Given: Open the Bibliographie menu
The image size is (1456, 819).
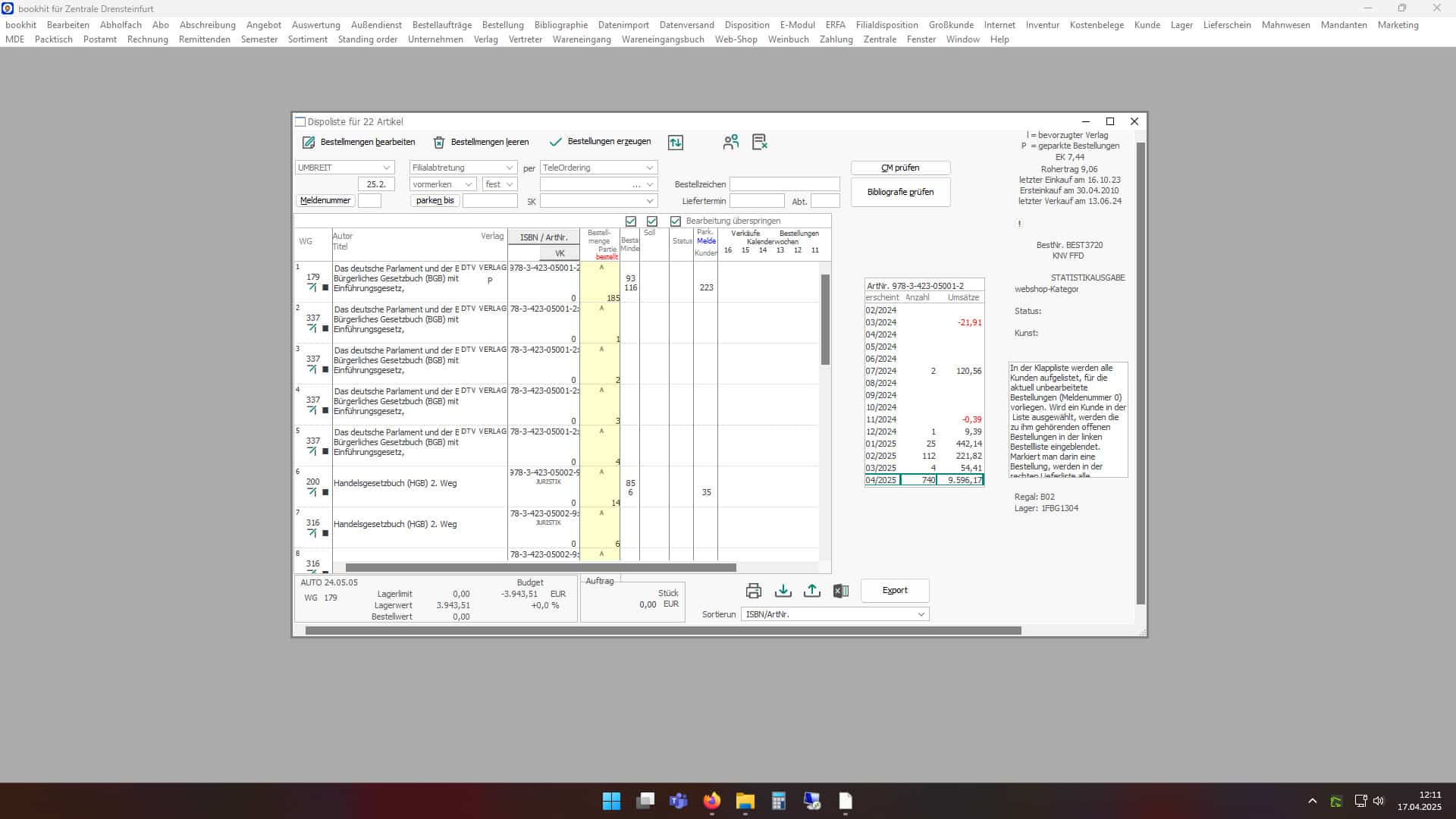Looking at the screenshot, I should 561,25.
